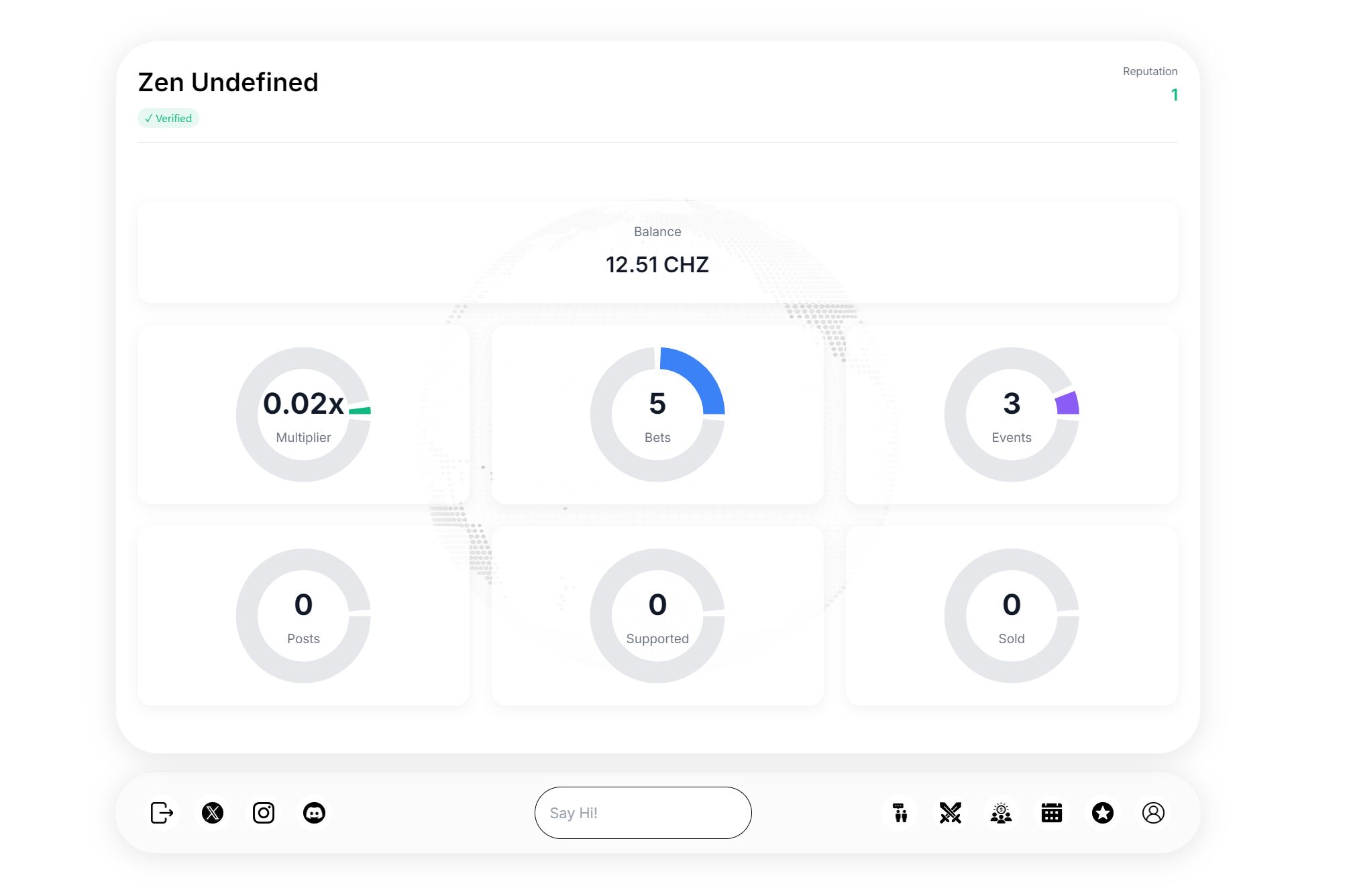Click the crossed swords/battle icon
This screenshot has width=1347, height=896.
[949, 812]
